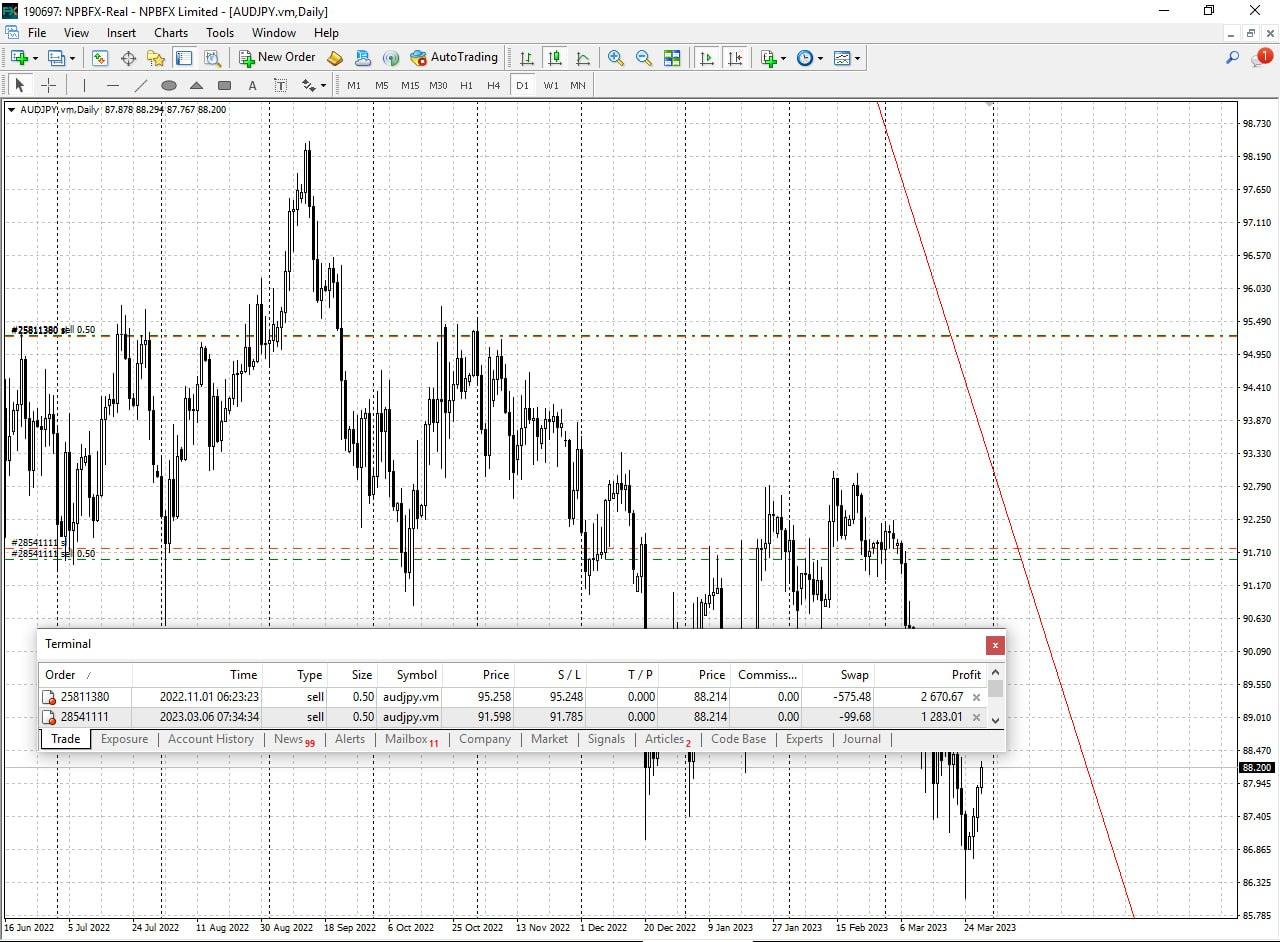
Task: Switch to the M15 timeframe
Action: pos(410,86)
